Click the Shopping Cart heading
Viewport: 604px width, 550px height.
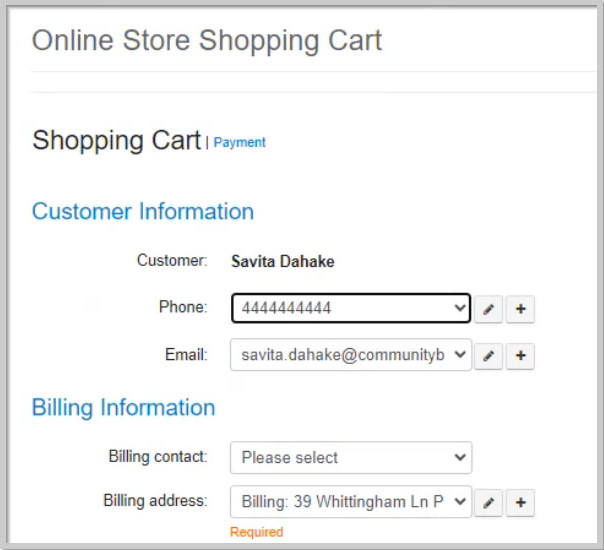coord(117,140)
